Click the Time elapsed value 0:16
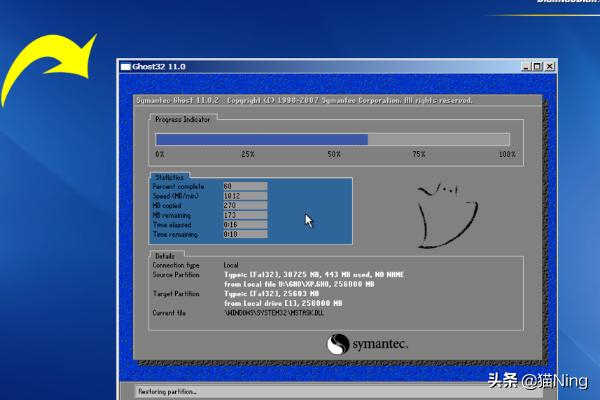 point(245,225)
